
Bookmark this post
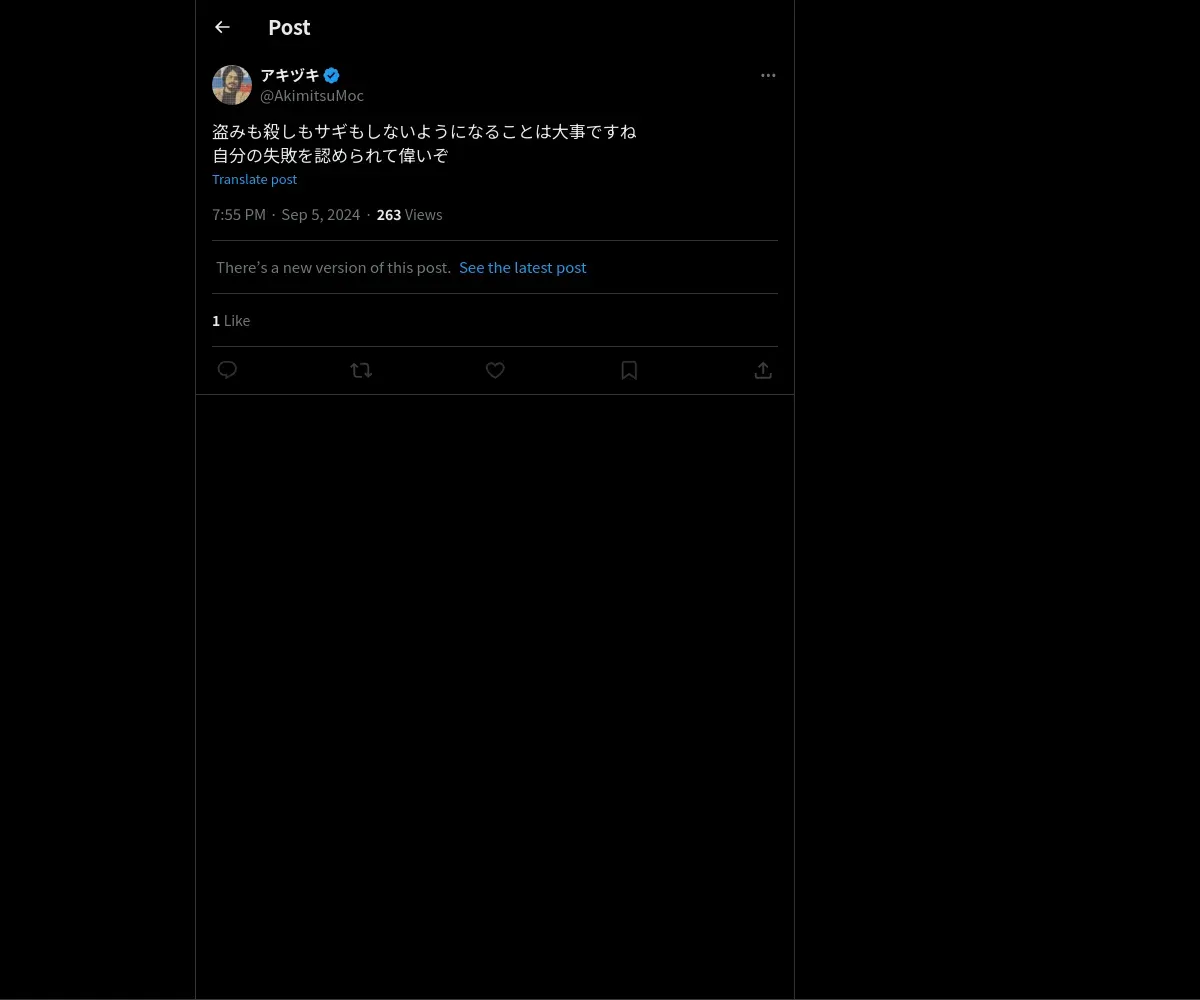point(629,370)
